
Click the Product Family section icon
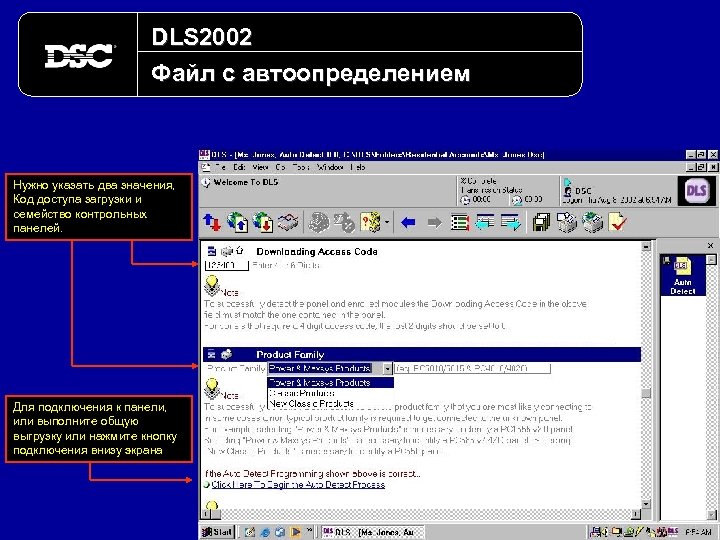pyautogui.click(x=211, y=354)
